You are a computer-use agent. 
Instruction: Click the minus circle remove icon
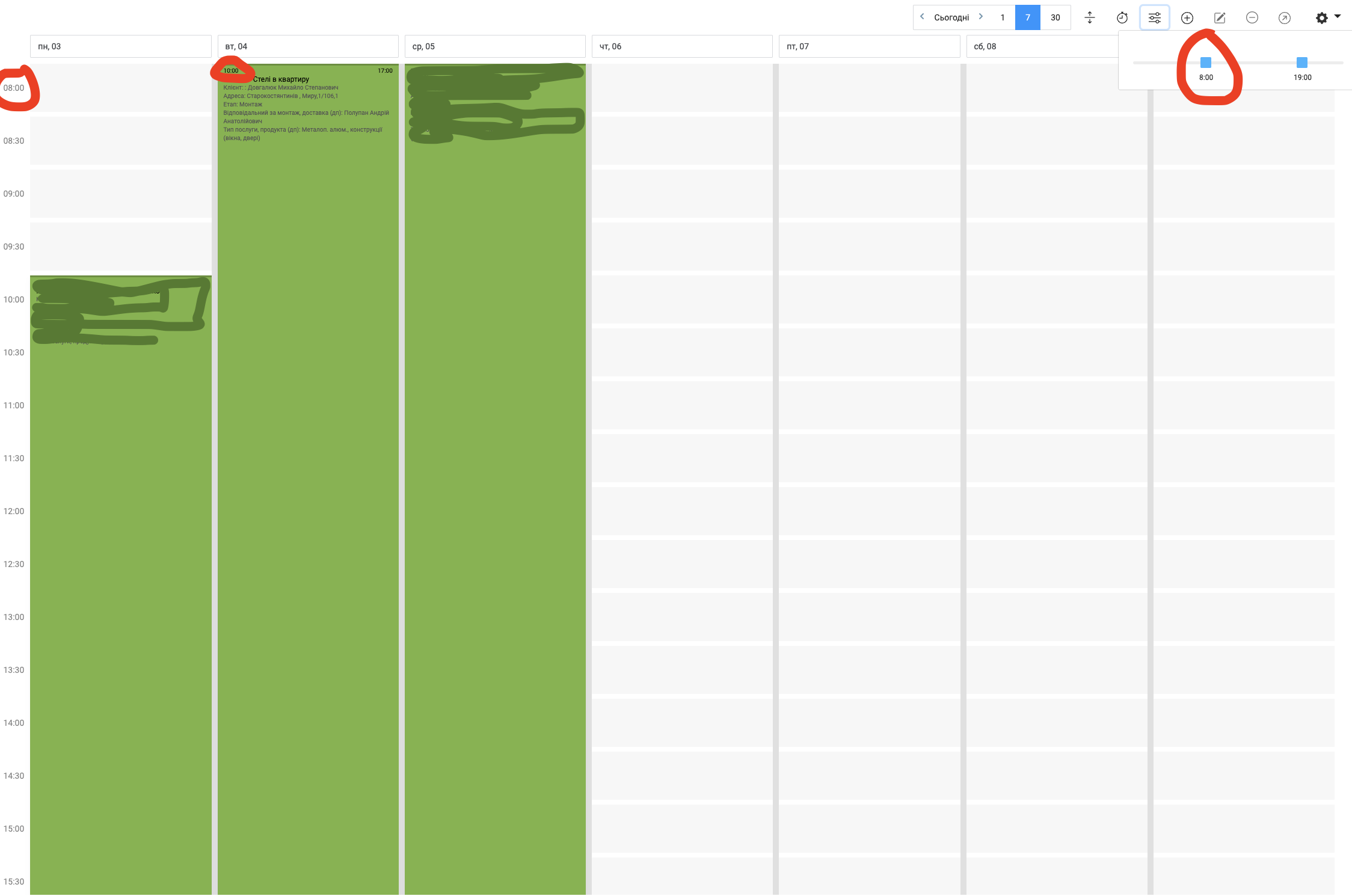1252,17
